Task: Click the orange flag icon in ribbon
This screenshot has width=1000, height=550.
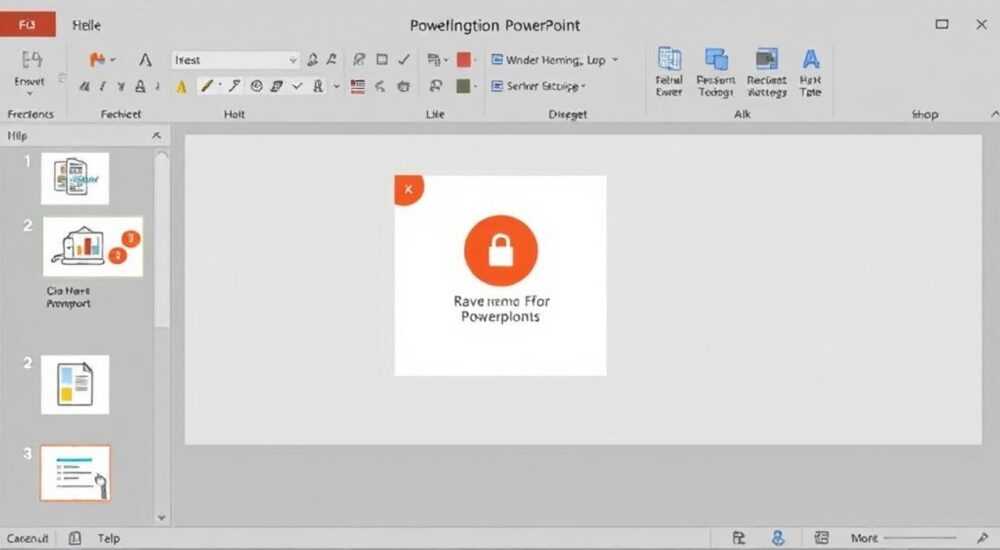Action: [98, 59]
